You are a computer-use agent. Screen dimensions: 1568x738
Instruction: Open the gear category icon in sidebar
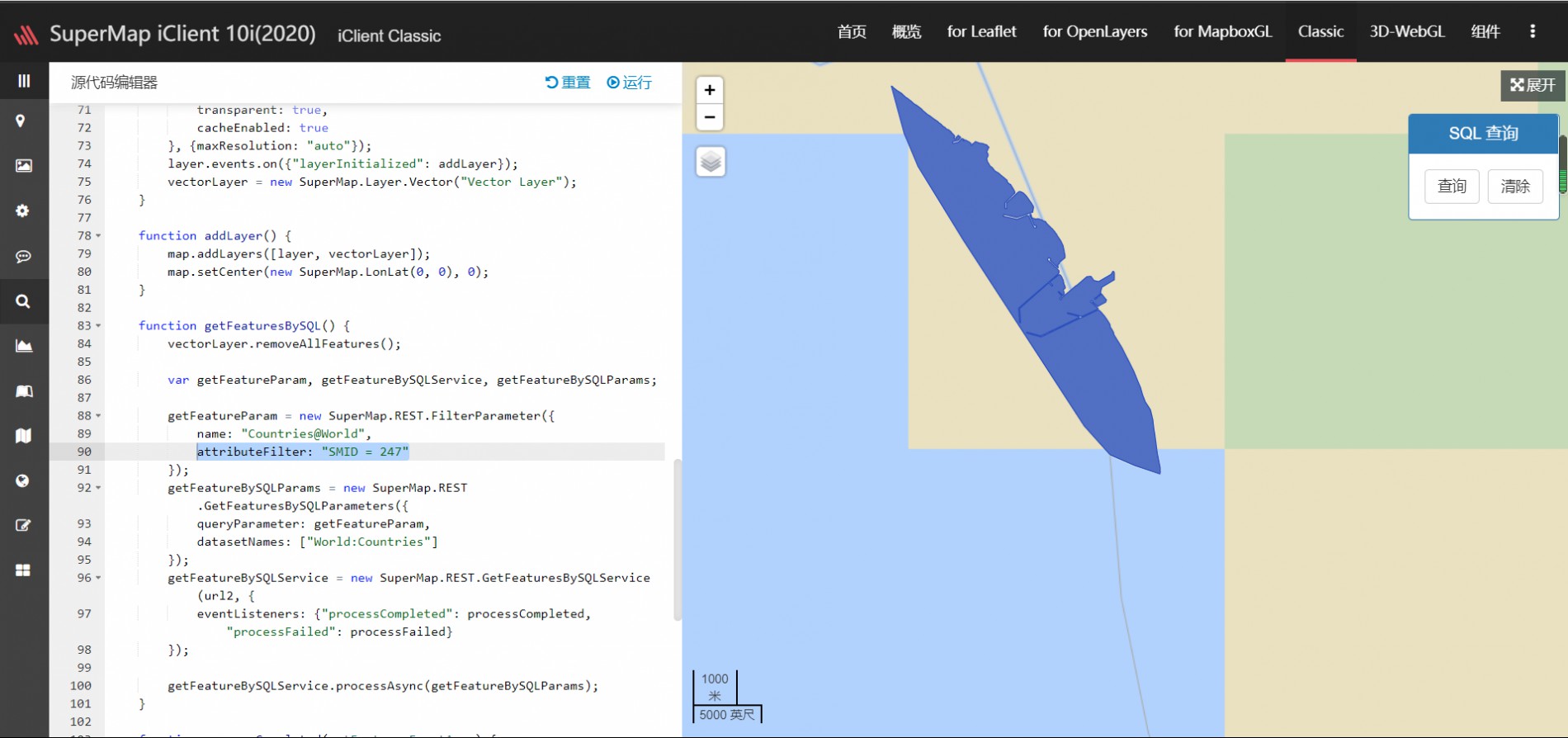22,211
